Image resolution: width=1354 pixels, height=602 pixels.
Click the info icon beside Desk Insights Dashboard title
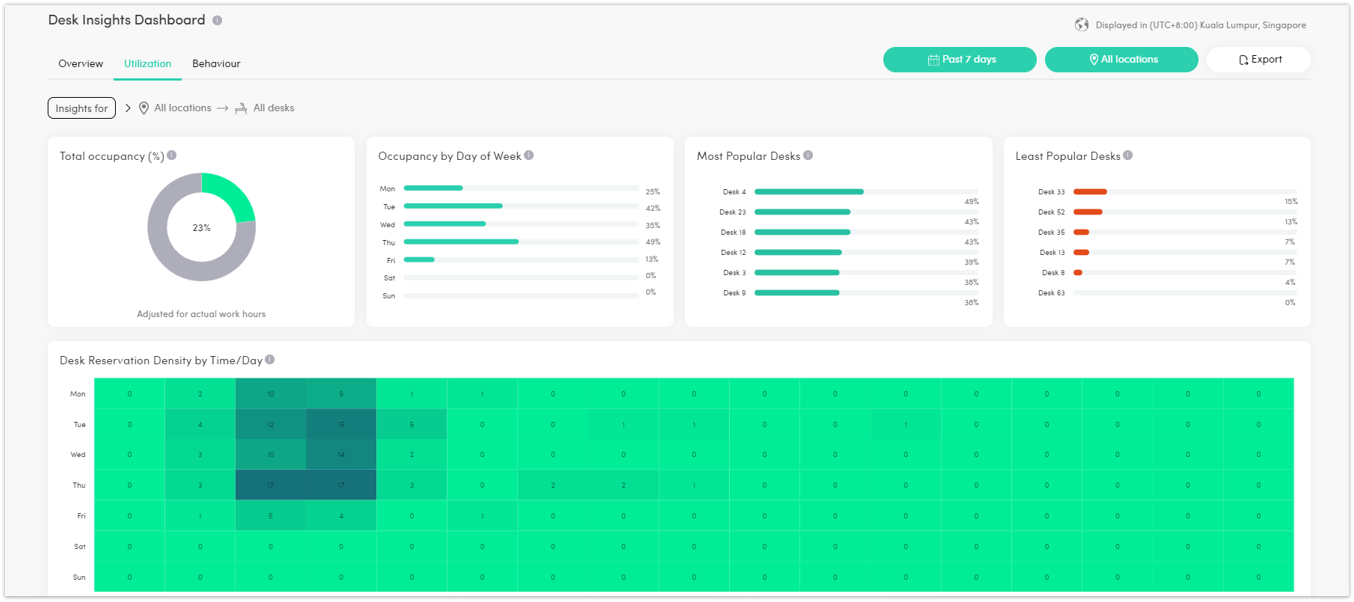(x=218, y=19)
